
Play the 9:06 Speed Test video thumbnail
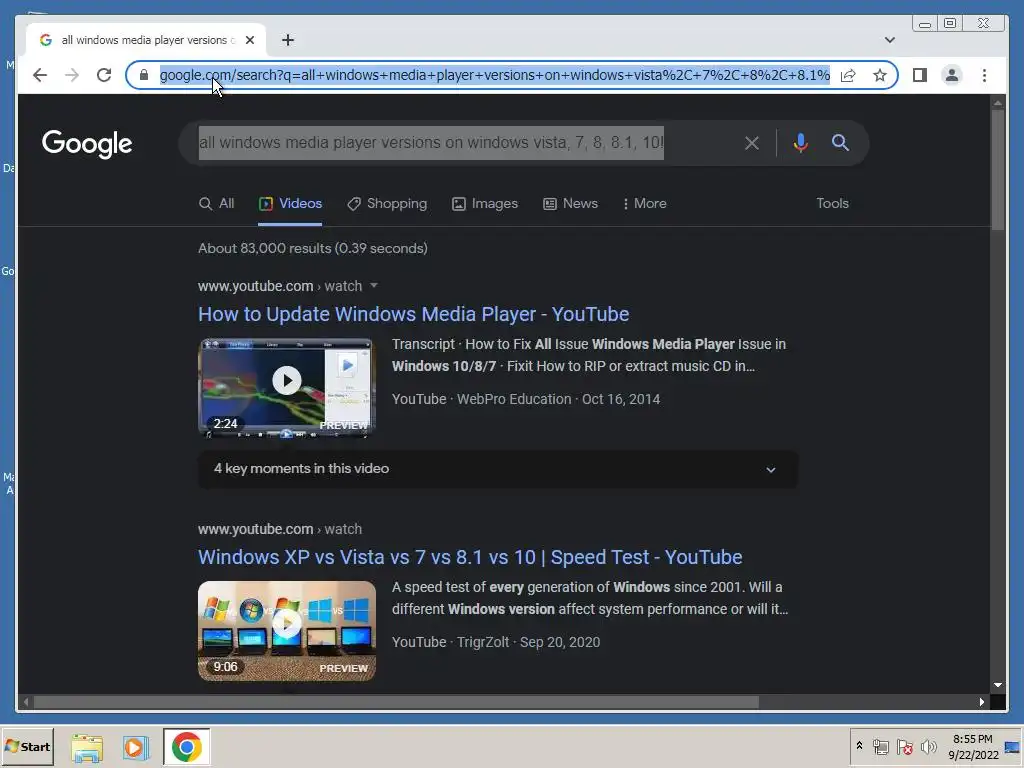[x=287, y=631]
